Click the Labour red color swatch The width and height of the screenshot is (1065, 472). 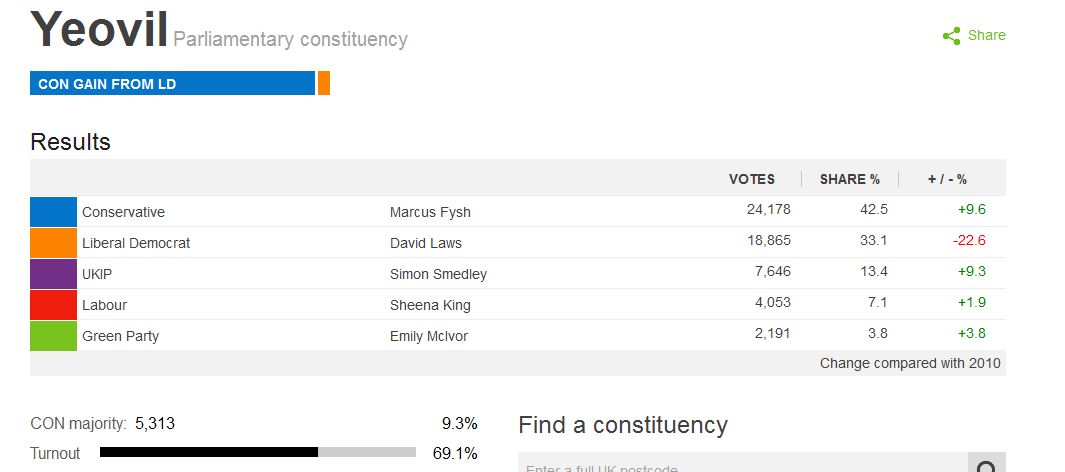[x=53, y=305]
